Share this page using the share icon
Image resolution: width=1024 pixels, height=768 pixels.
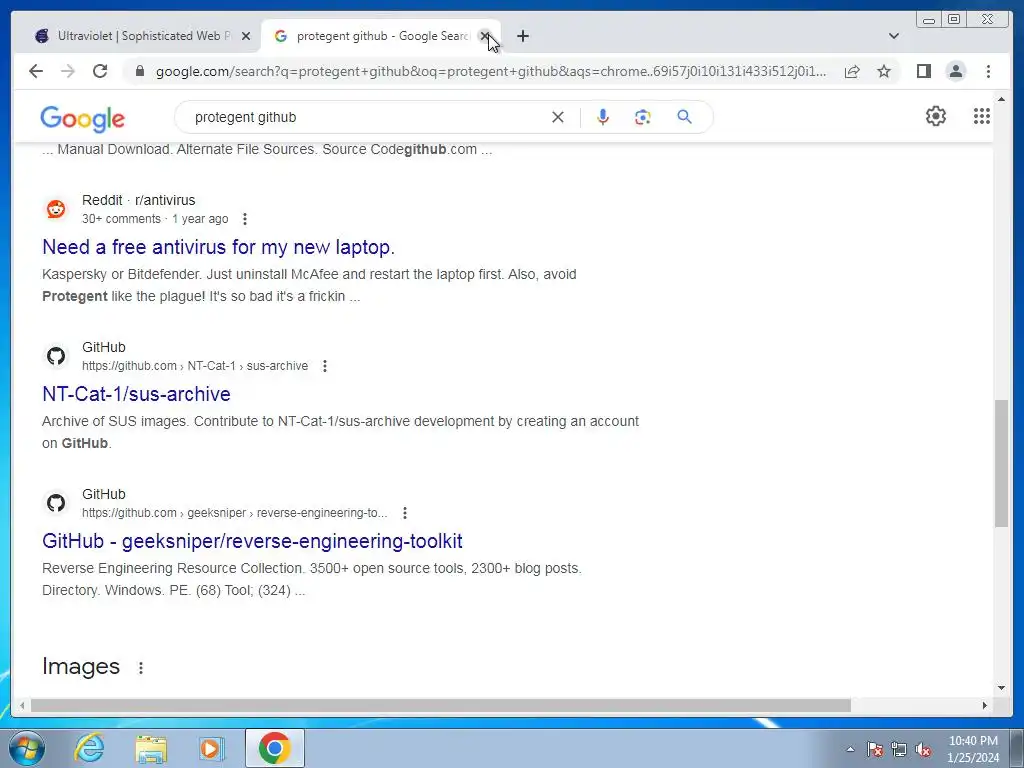click(x=852, y=71)
